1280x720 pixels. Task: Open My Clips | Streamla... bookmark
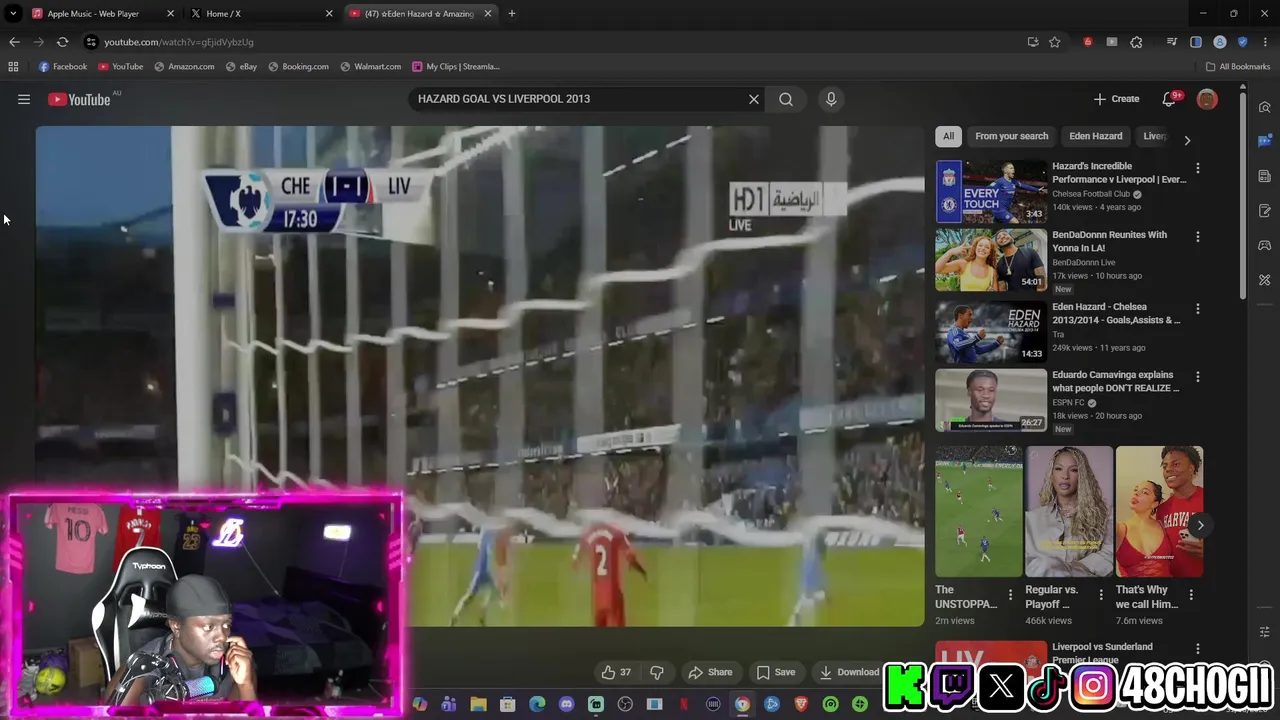(x=455, y=67)
